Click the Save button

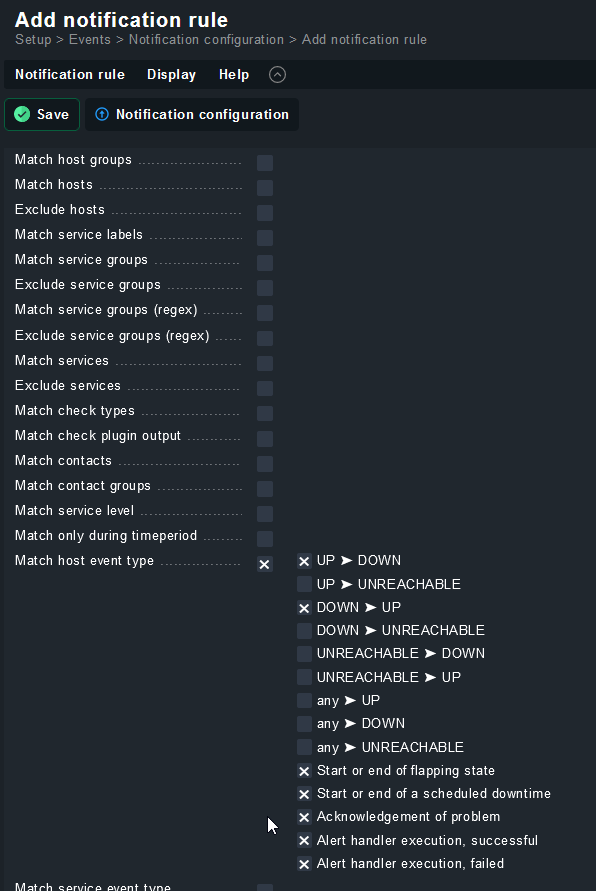[x=41, y=114]
